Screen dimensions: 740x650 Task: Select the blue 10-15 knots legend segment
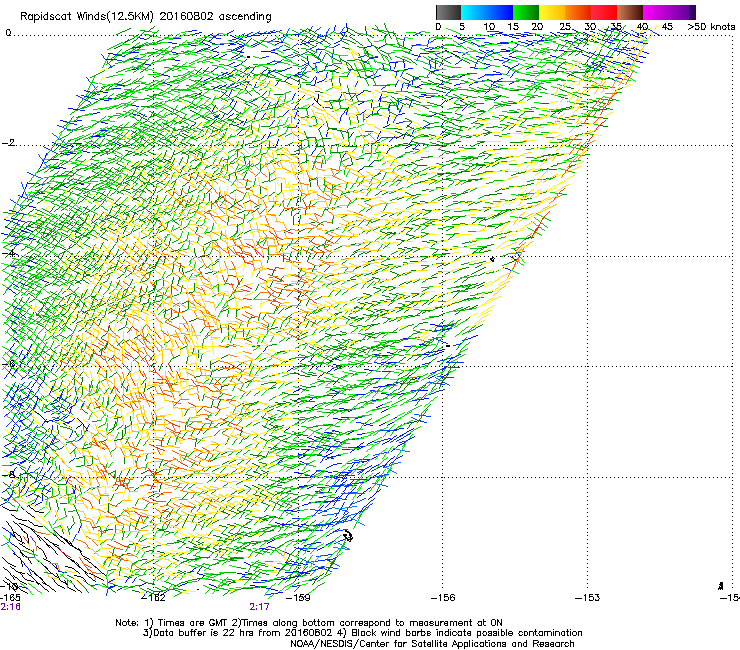click(x=500, y=12)
